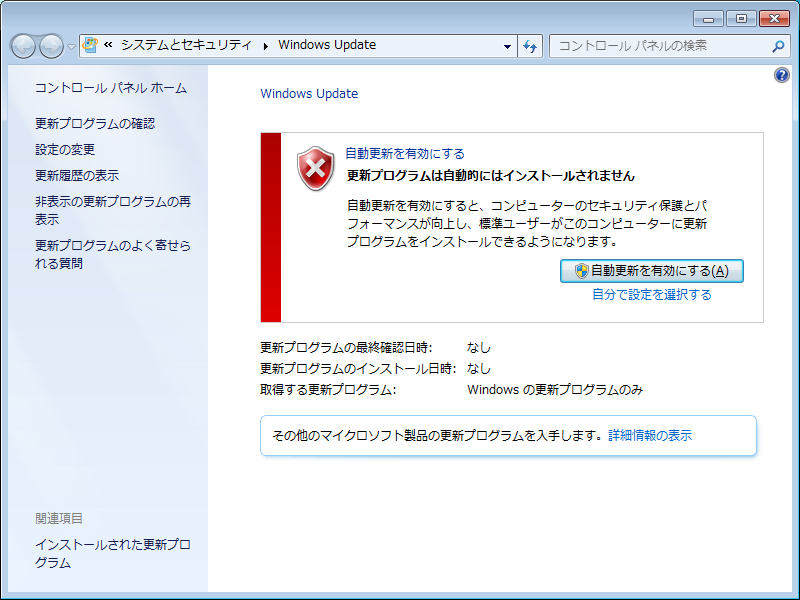Maximize the Windows Update window

[x=741, y=19]
